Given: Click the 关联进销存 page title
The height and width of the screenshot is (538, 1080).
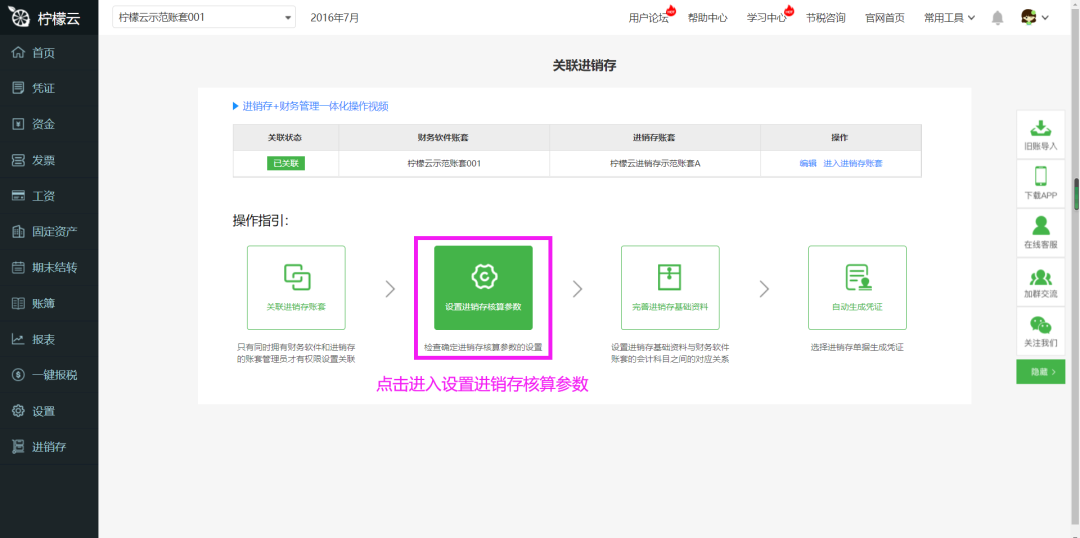Looking at the screenshot, I should click(584, 65).
